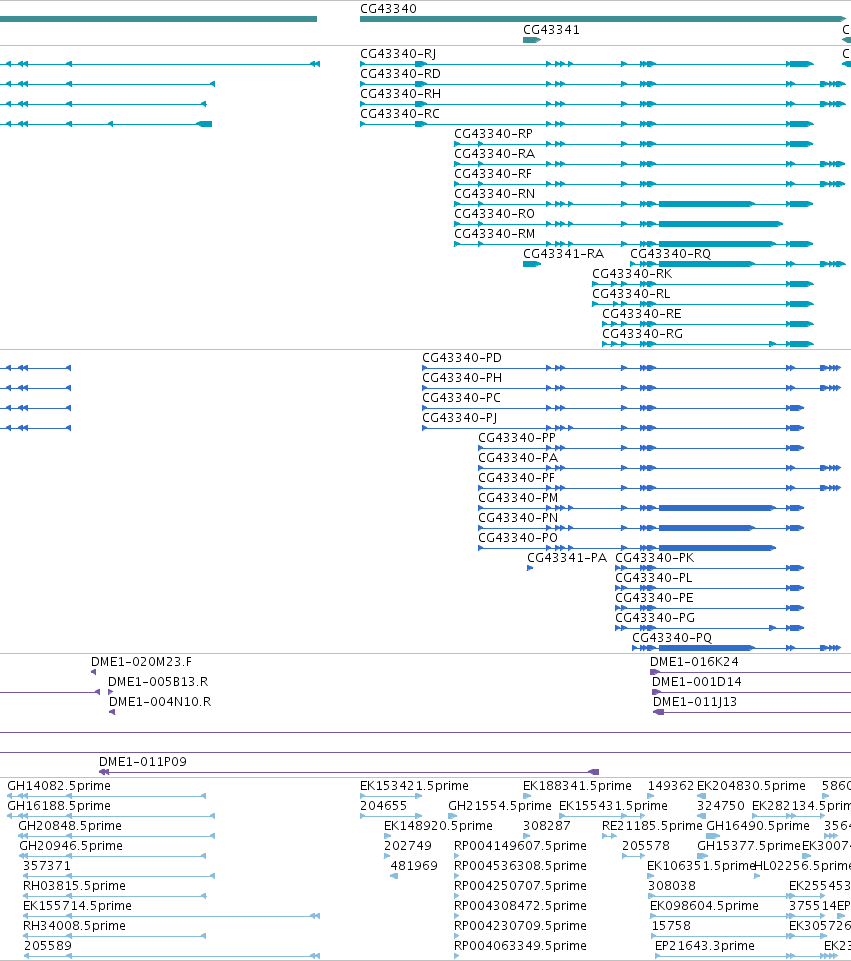Open the EK155714.5prime EST label
This screenshot has height=961, width=851.
tap(77, 906)
